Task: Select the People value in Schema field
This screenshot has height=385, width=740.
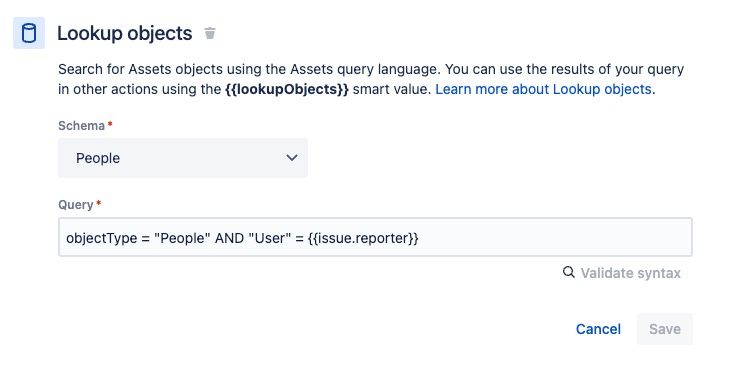Action: (98, 158)
